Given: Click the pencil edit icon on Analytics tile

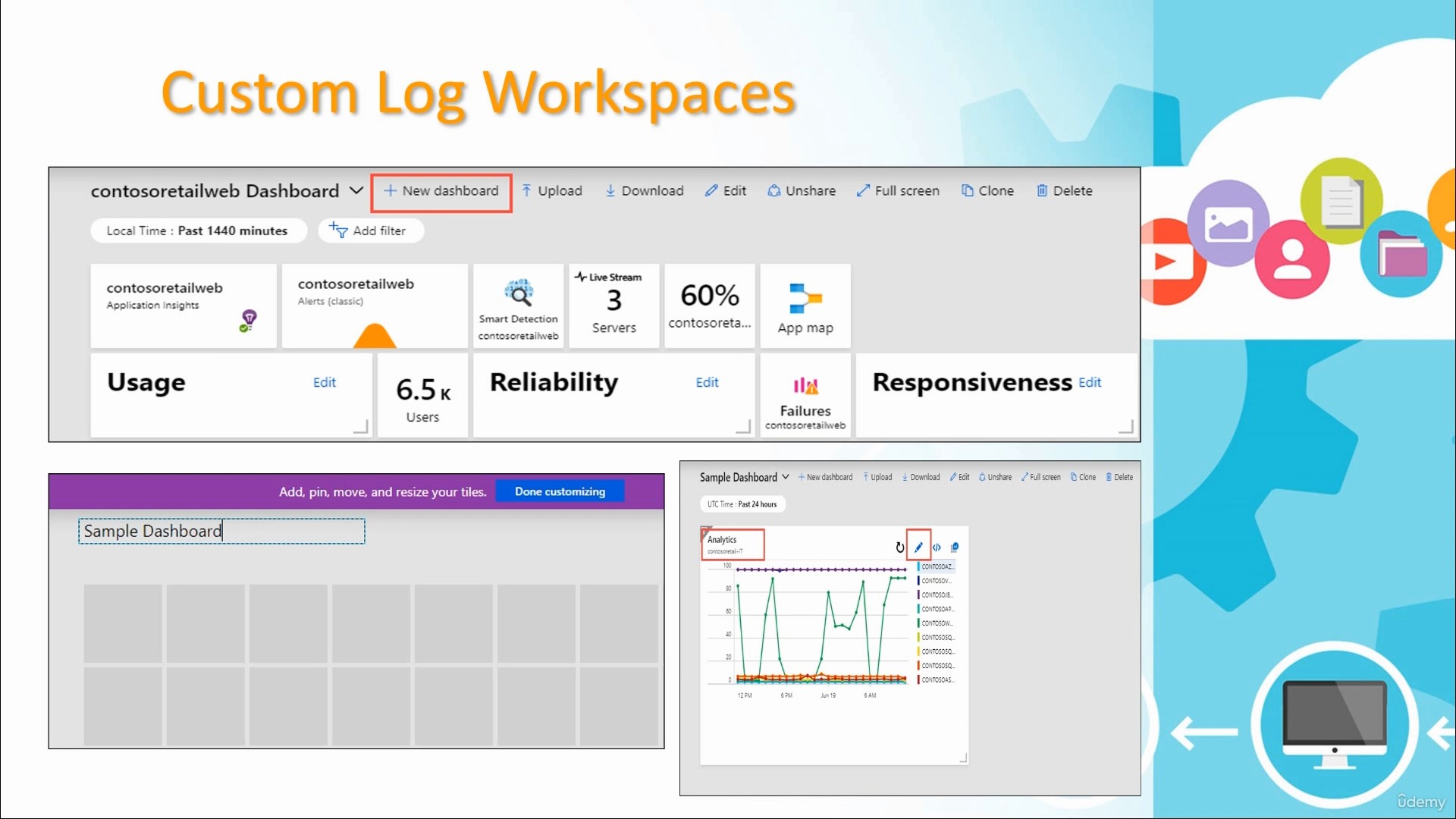Looking at the screenshot, I should (x=918, y=548).
